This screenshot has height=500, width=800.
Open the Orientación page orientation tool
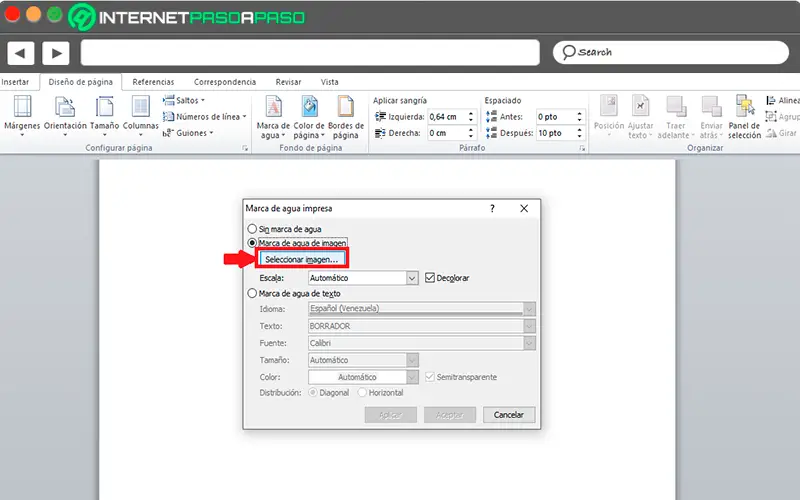65,116
